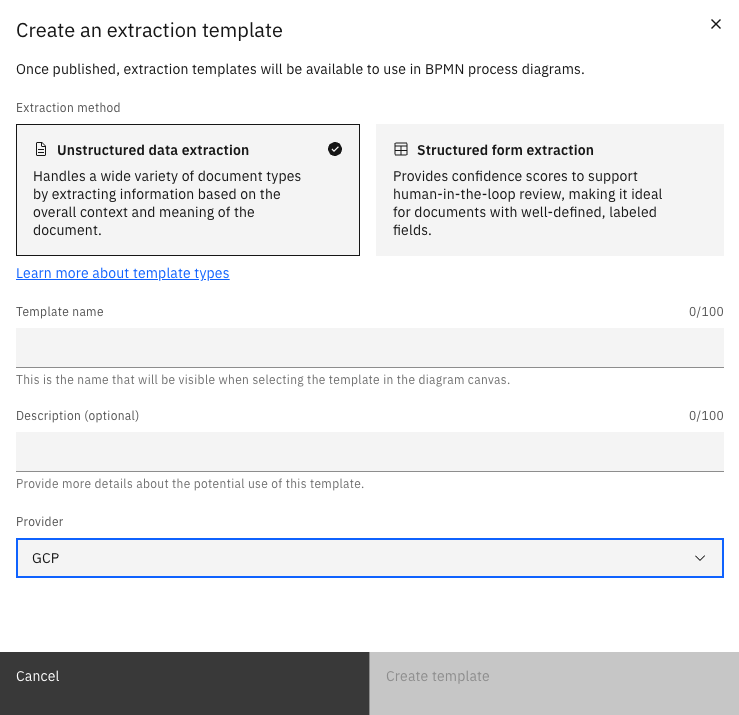739x715 pixels.
Task: Expand the Provider dropdown chevron
Action: tap(700, 558)
